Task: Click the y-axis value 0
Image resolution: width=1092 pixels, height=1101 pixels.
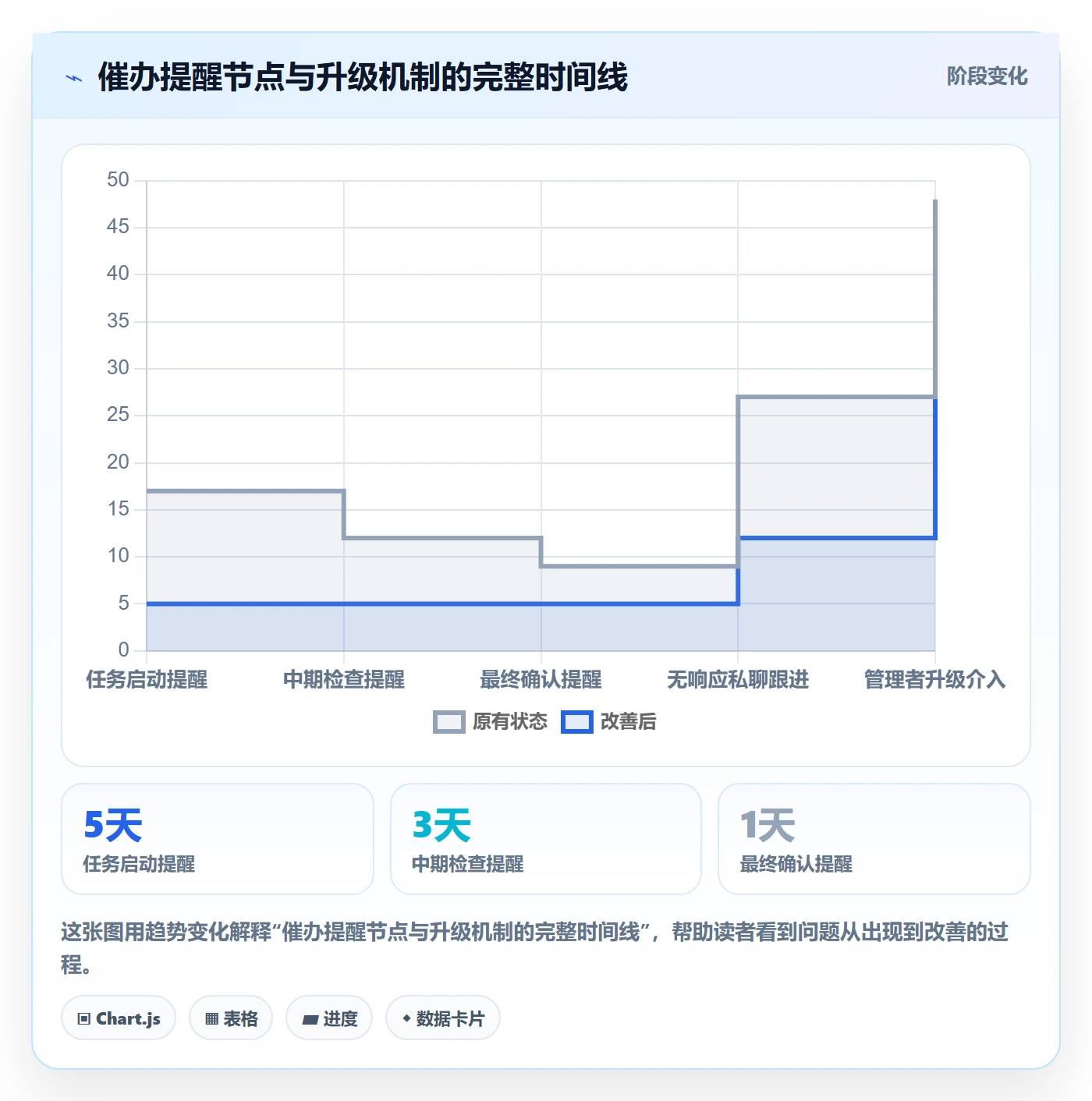Action: pos(123,650)
